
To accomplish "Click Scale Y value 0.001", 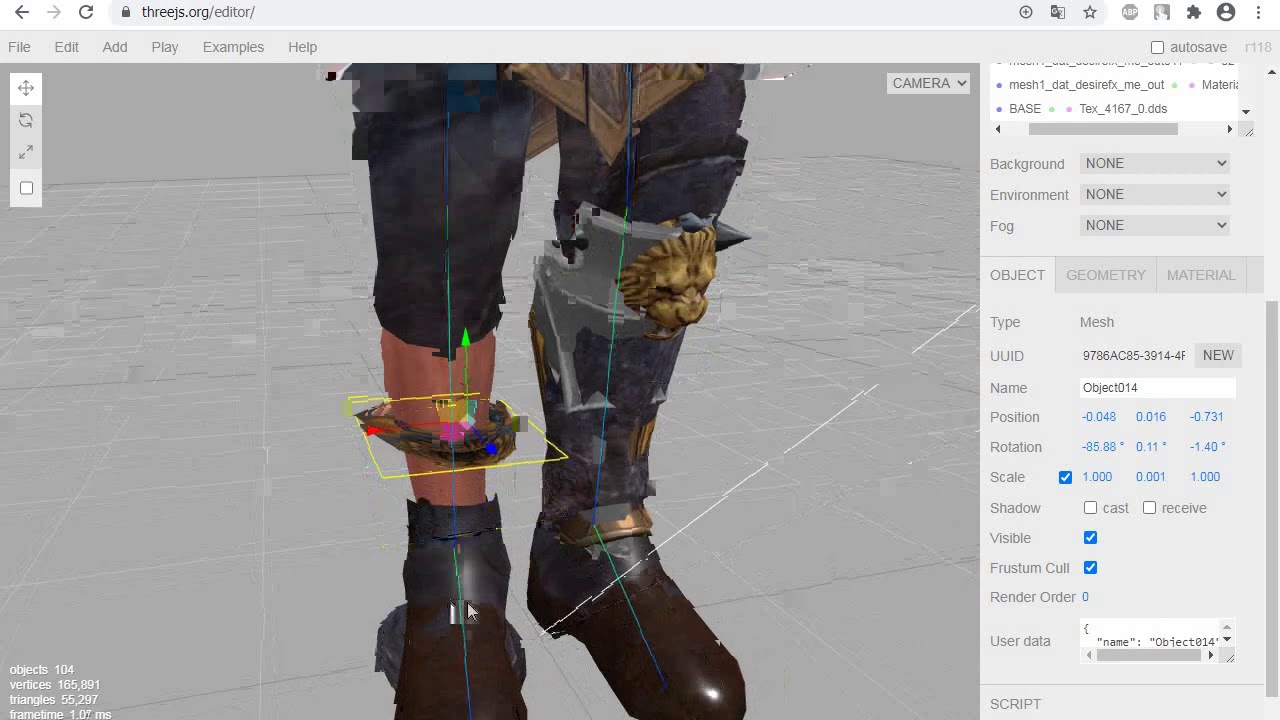I will [1151, 477].
